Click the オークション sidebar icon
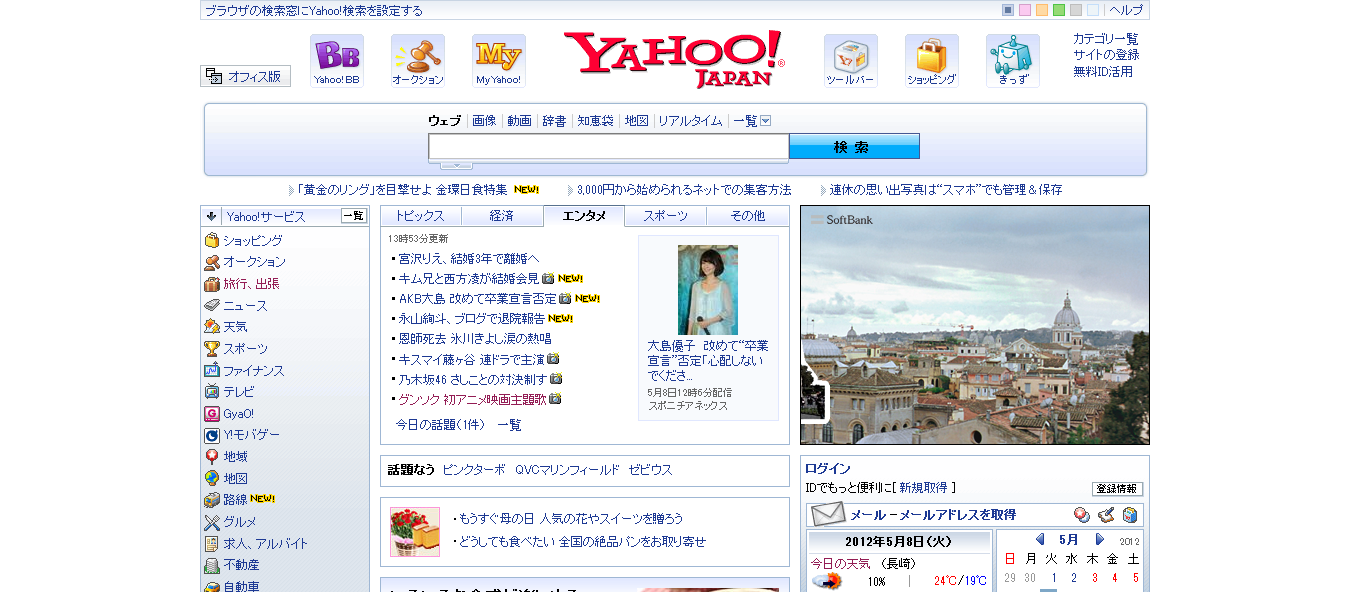This screenshot has width=1349, height=592. coord(212,262)
